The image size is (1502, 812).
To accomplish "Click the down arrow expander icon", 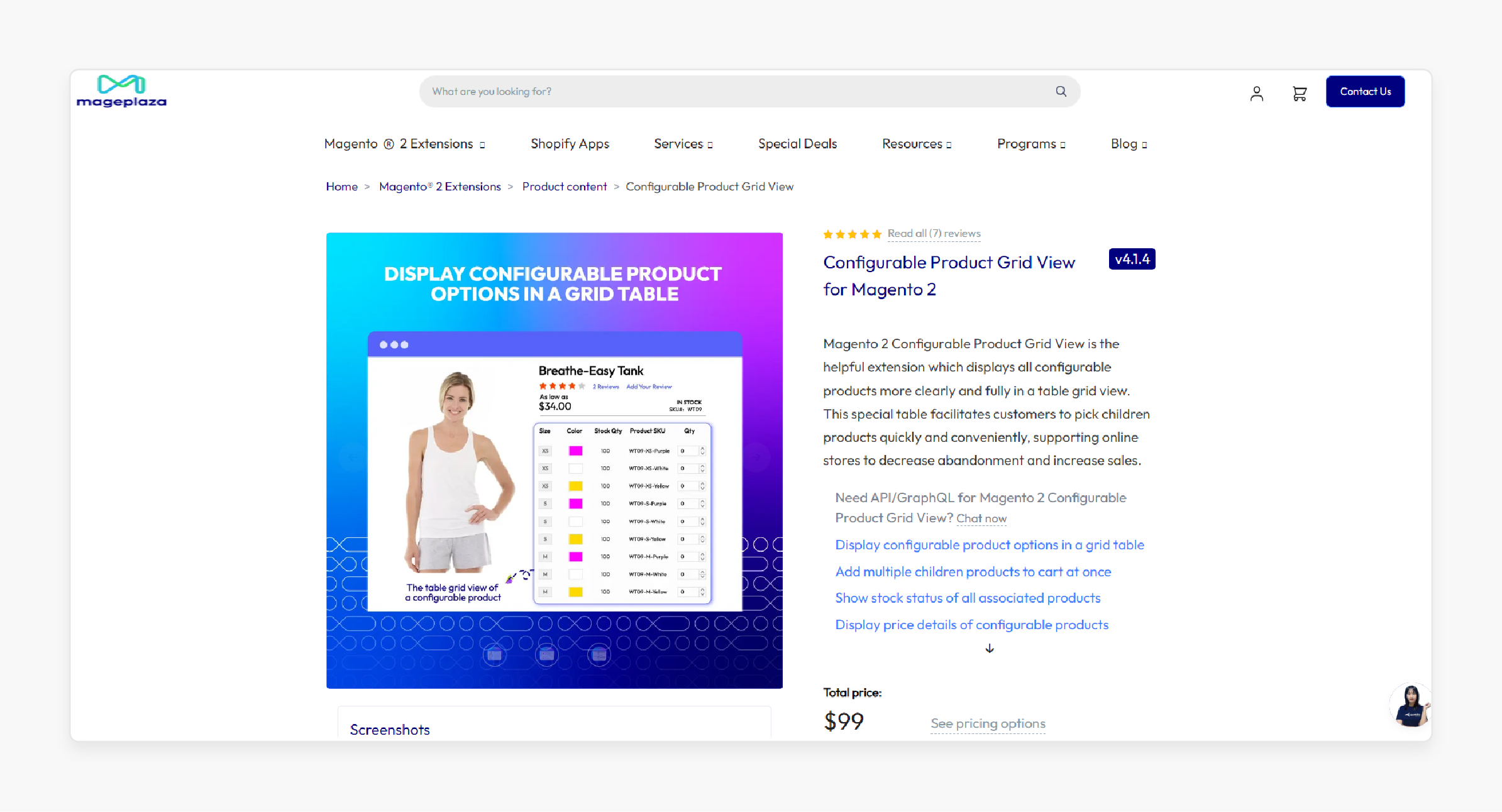I will [x=989, y=647].
